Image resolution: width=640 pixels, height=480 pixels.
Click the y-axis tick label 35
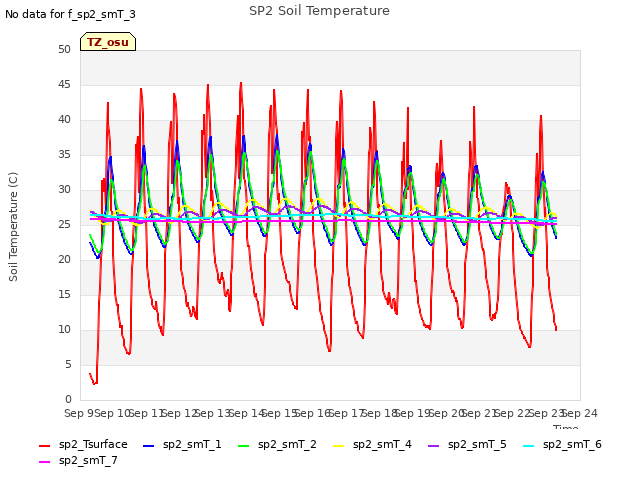pyautogui.click(x=64, y=154)
